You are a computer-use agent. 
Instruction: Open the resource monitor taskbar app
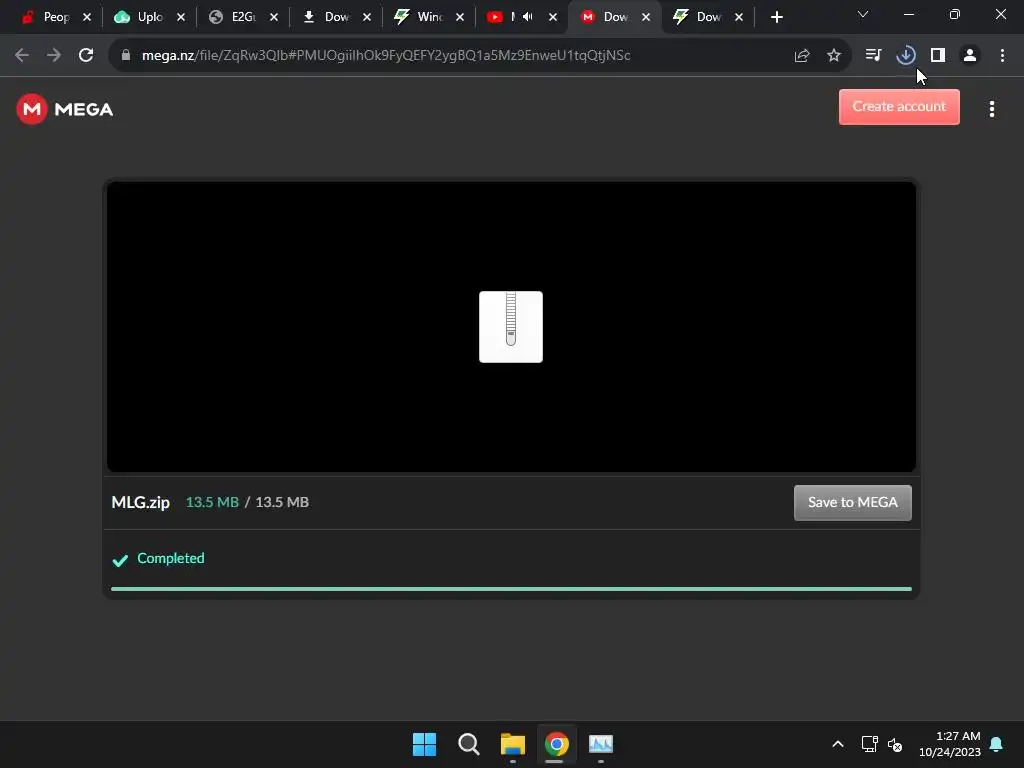pyautogui.click(x=601, y=744)
